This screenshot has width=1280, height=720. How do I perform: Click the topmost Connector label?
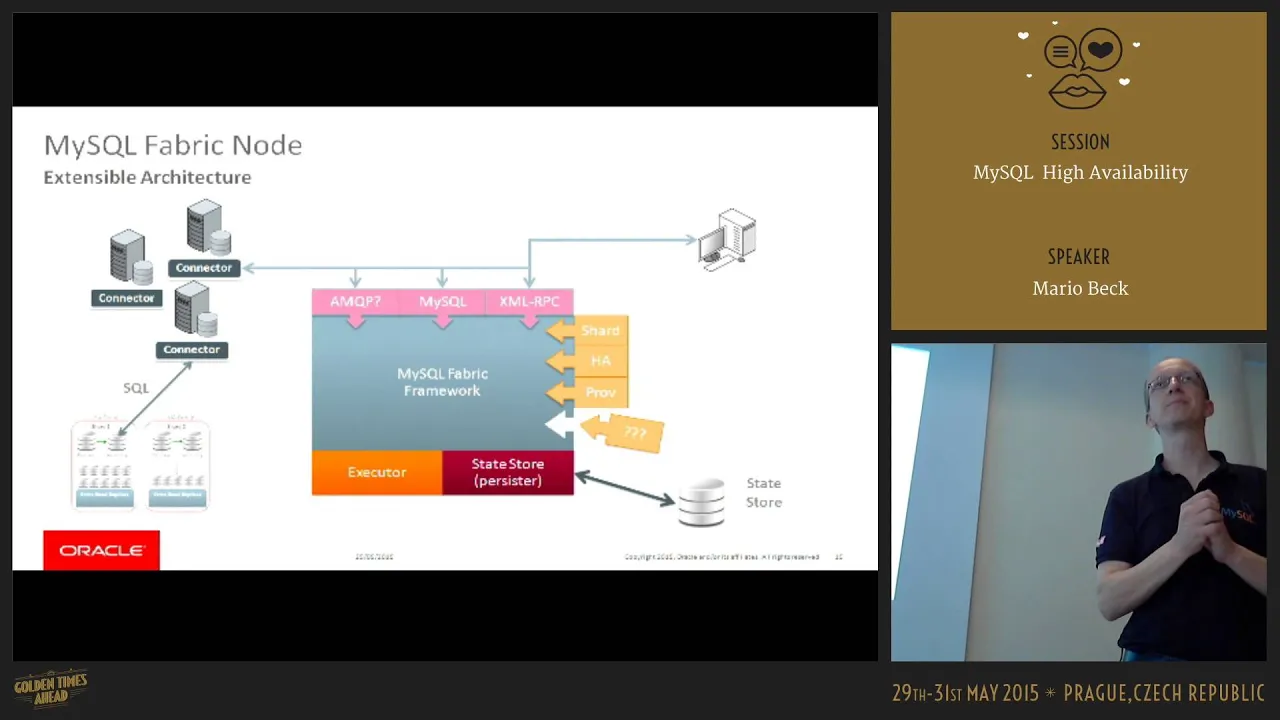pyautogui.click(x=204, y=268)
